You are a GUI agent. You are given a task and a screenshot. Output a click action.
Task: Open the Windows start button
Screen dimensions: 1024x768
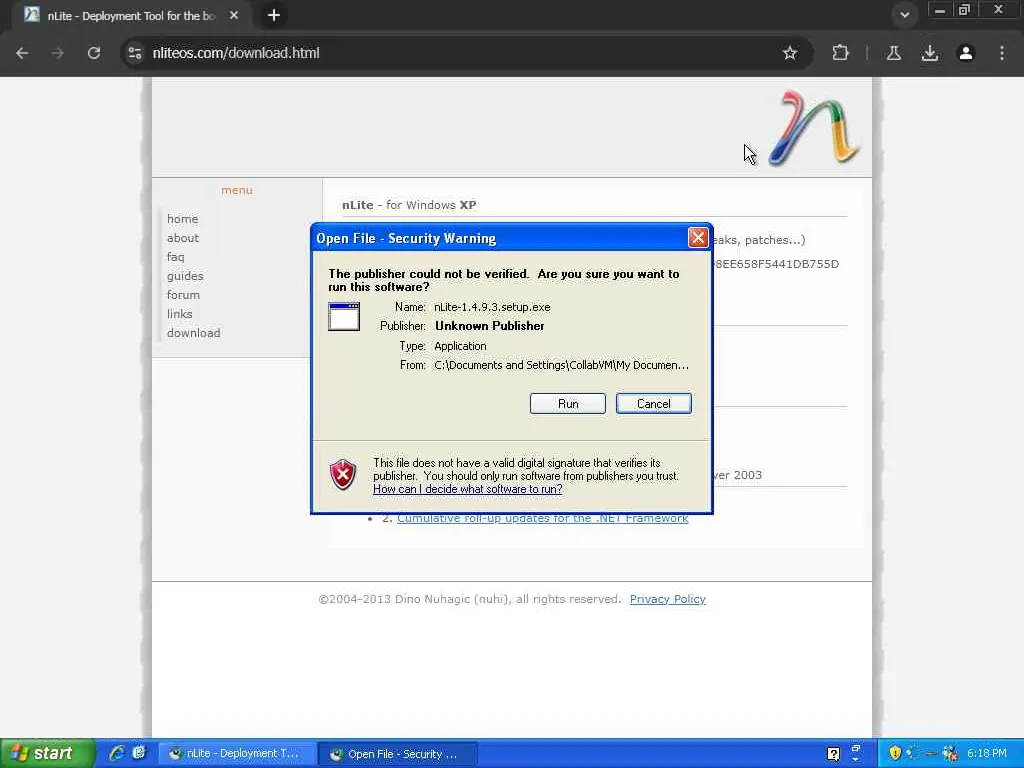[47, 754]
